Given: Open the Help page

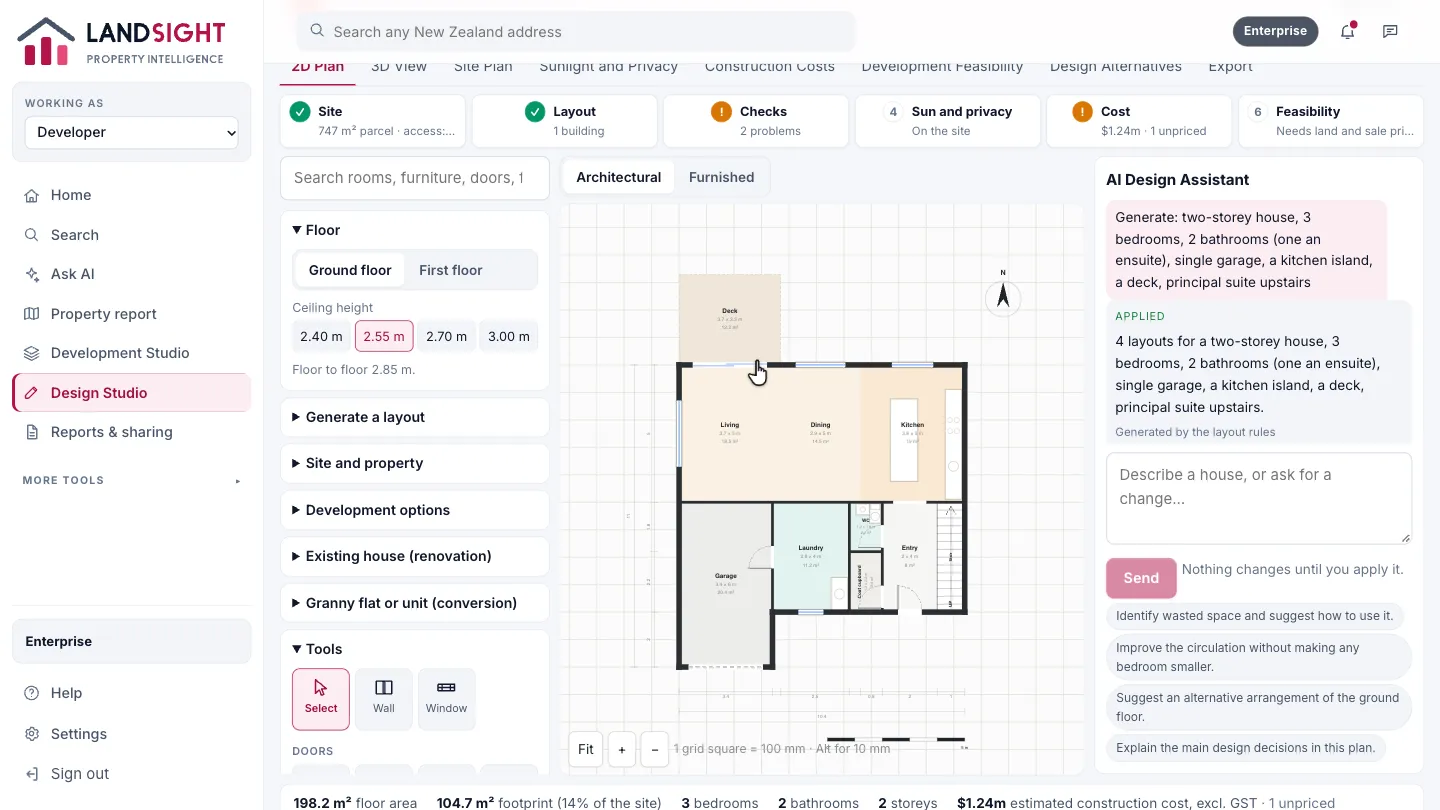Looking at the screenshot, I should click(131, 693).
